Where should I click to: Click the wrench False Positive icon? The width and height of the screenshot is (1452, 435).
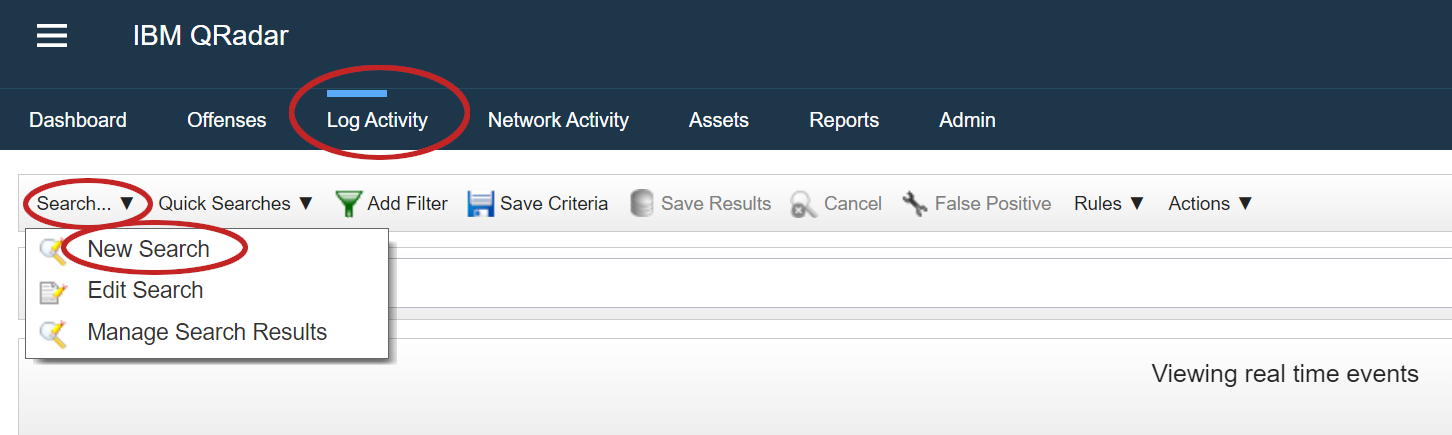[x=914, y=204]
